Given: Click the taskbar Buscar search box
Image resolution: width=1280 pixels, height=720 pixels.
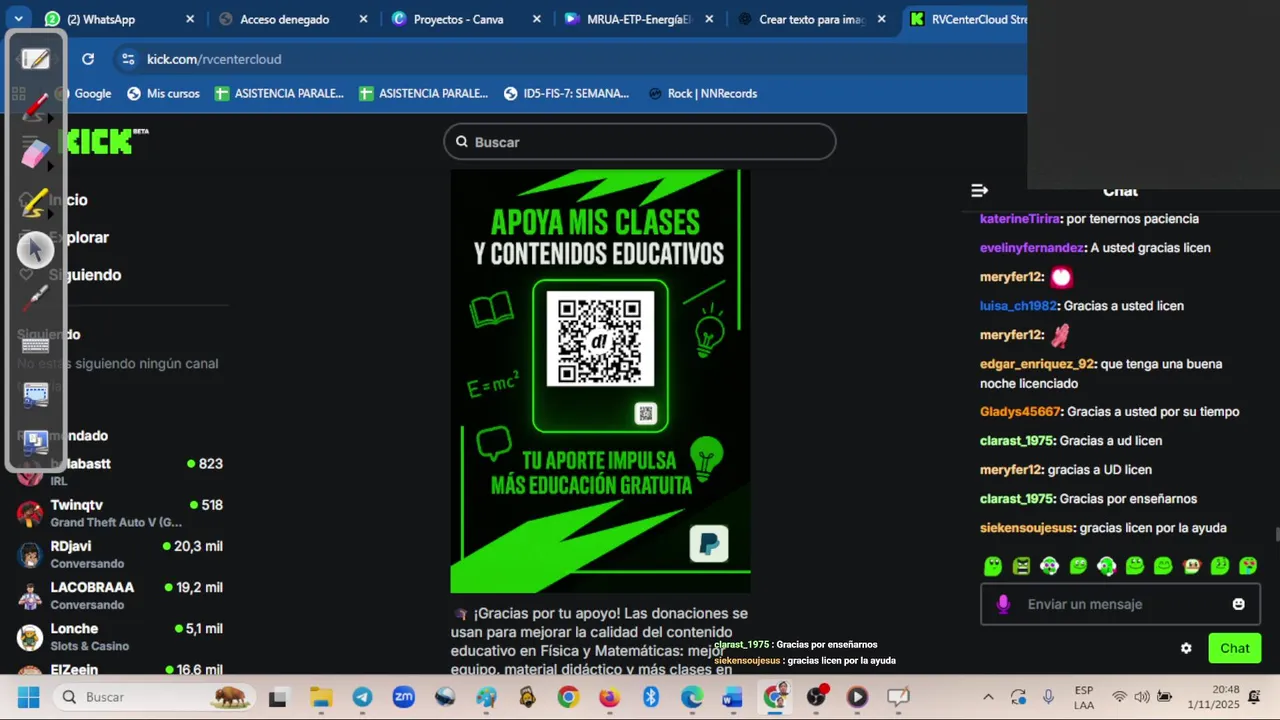Looking at the screenshot, I should click(153, 697).
